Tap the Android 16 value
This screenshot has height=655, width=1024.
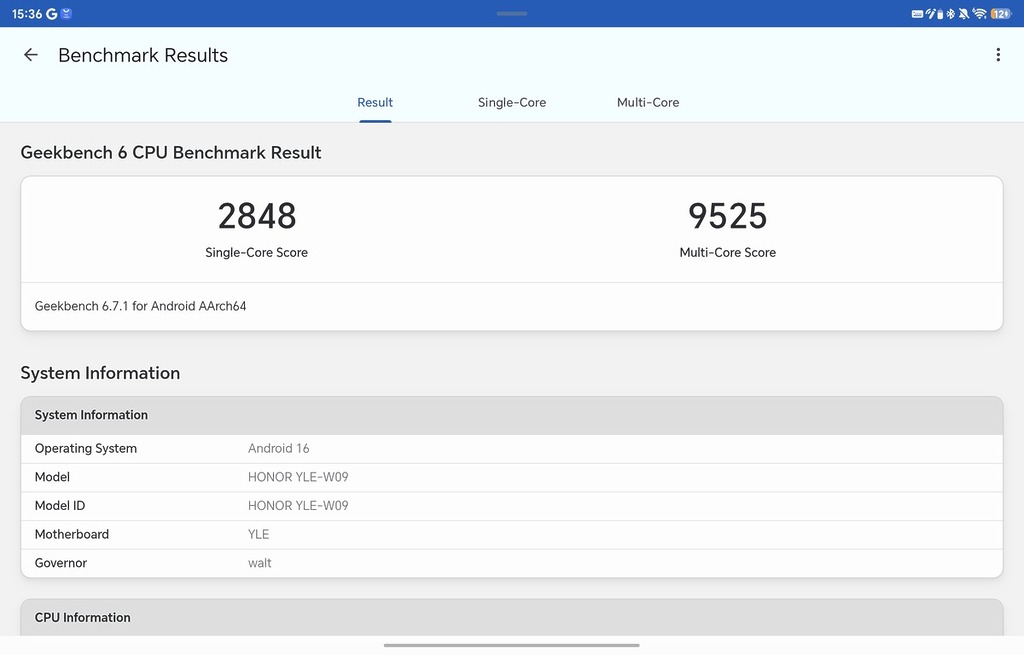[x=279, y=449]
